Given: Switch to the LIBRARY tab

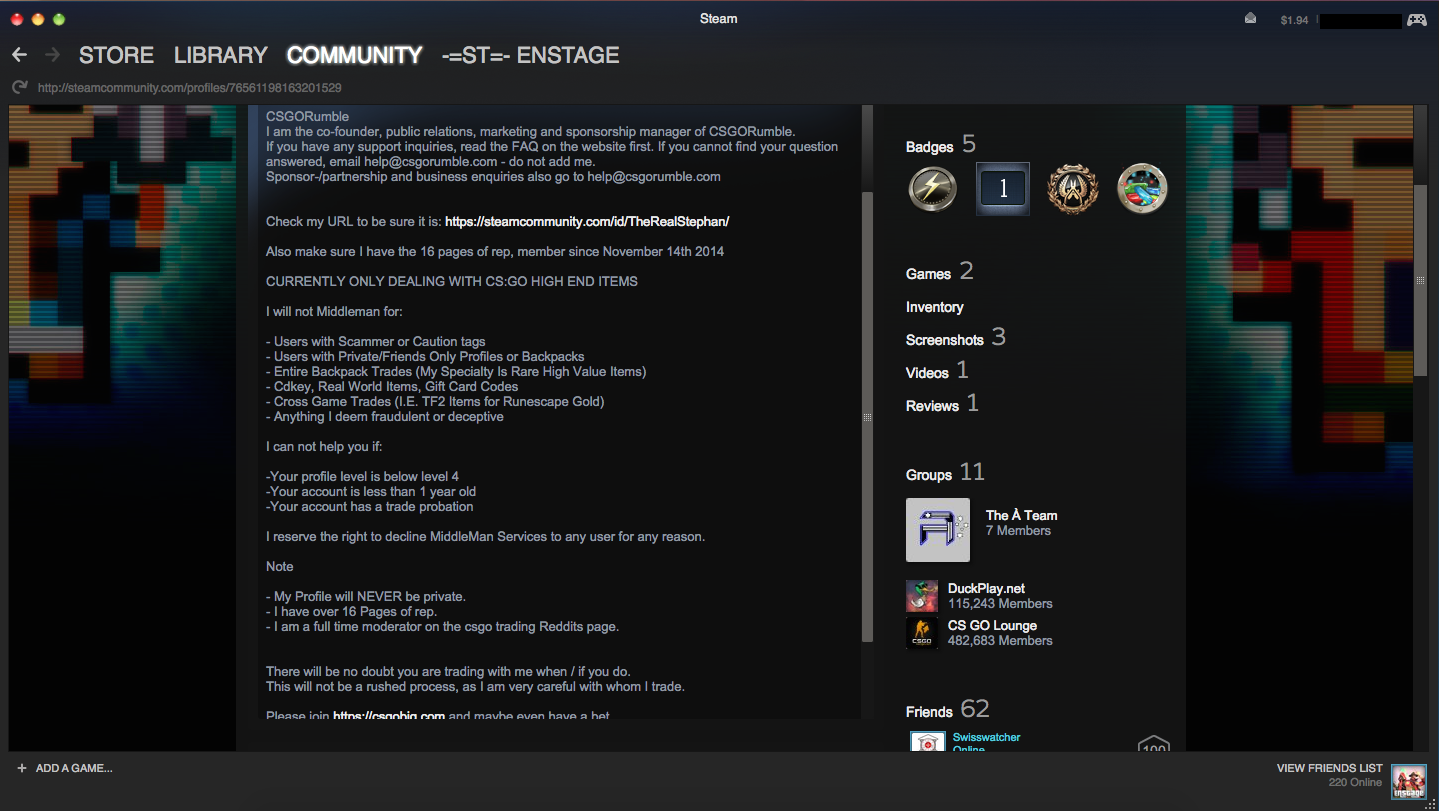Looking at the screenshot, I should click(220, 55).
